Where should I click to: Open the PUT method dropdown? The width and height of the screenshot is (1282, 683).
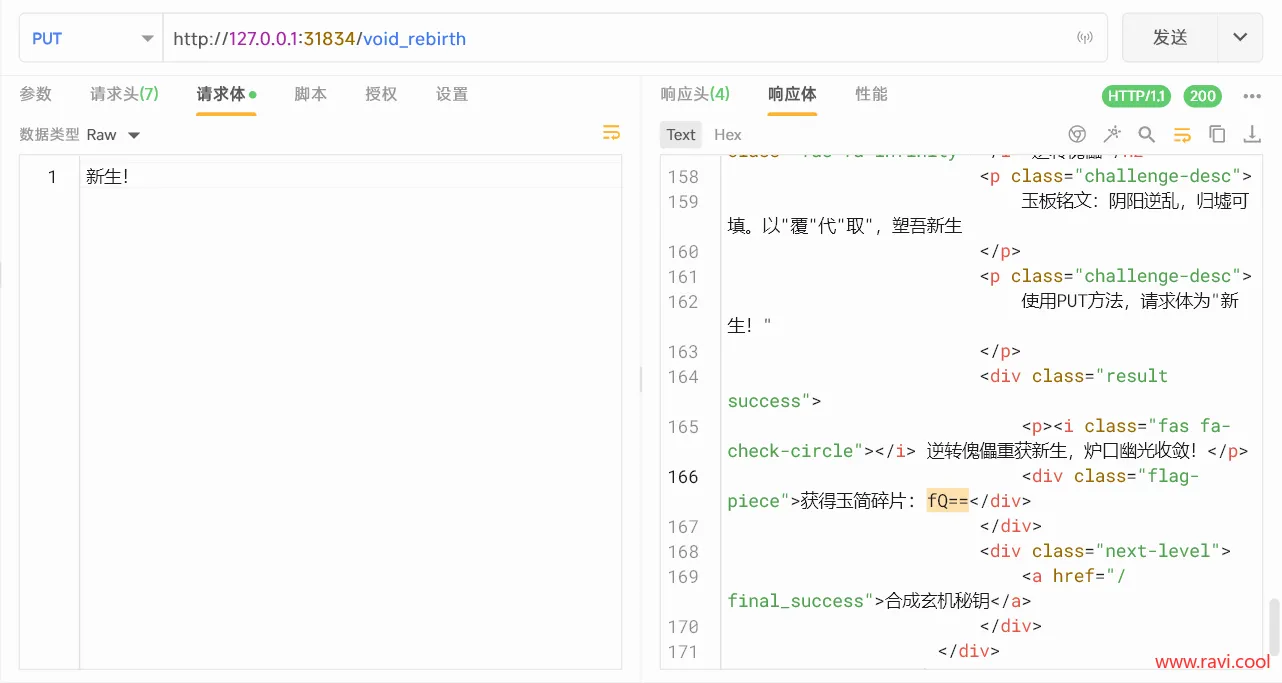90,37
